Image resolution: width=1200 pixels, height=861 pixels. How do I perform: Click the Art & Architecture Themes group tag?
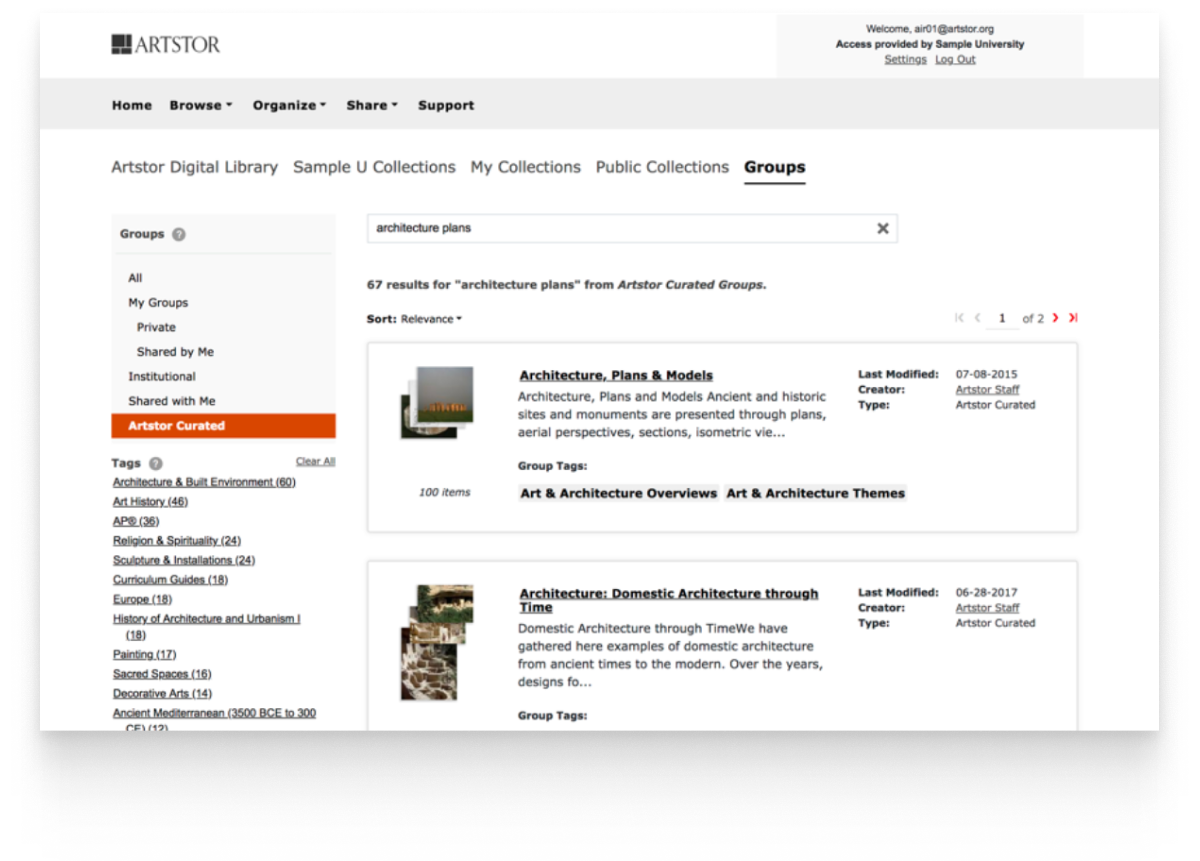pyautogui.click(x=815, y=493)
